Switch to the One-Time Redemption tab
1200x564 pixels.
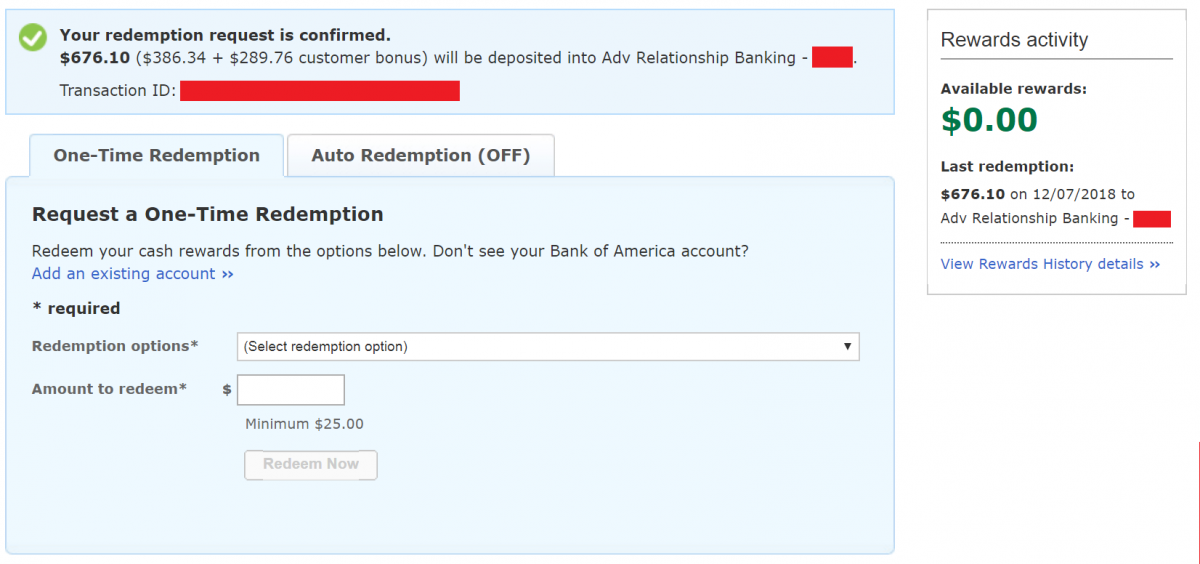pos(156,156)
